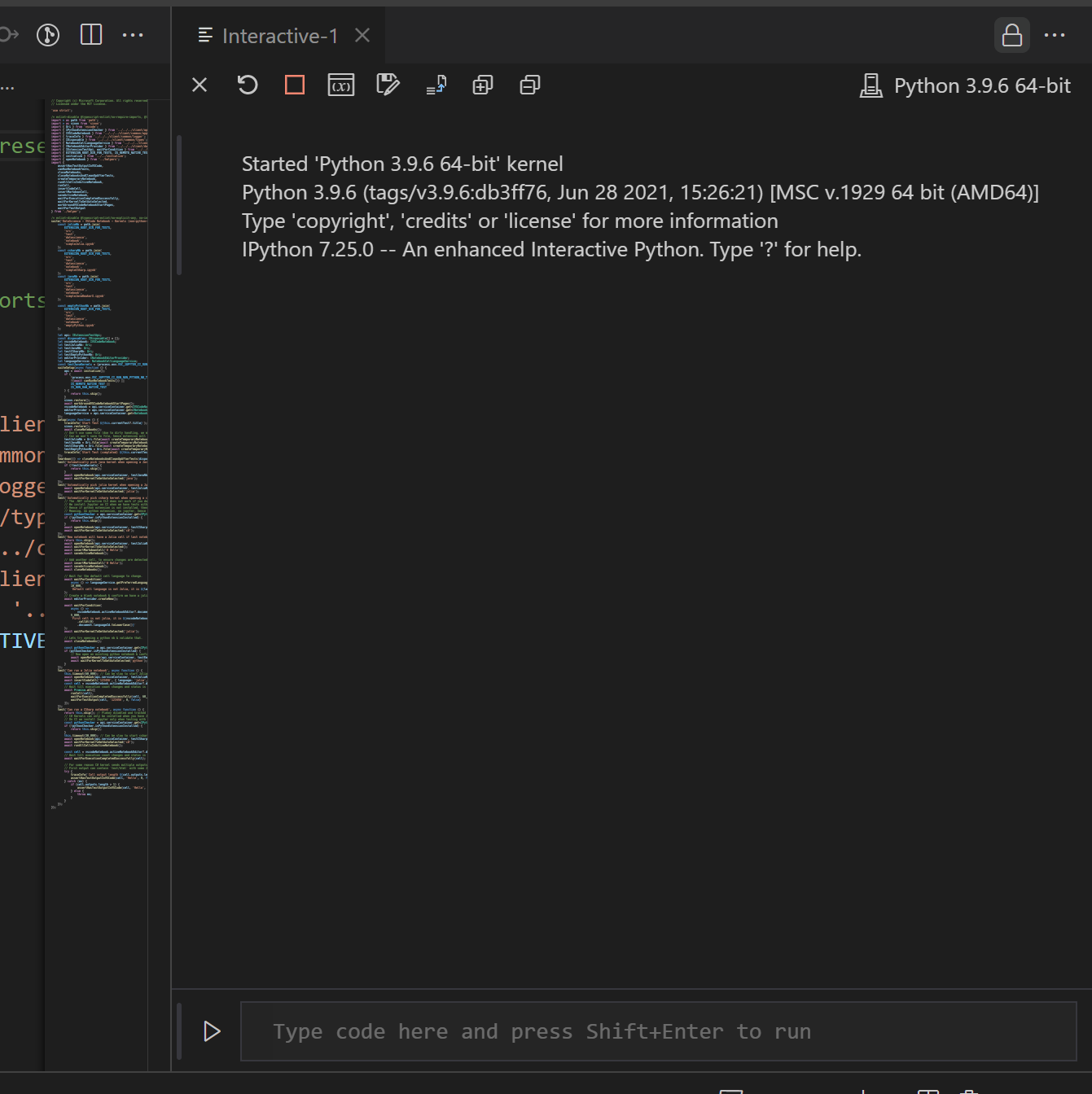
Task: Click the interactive output scrollbar
Action: point(179,203)
